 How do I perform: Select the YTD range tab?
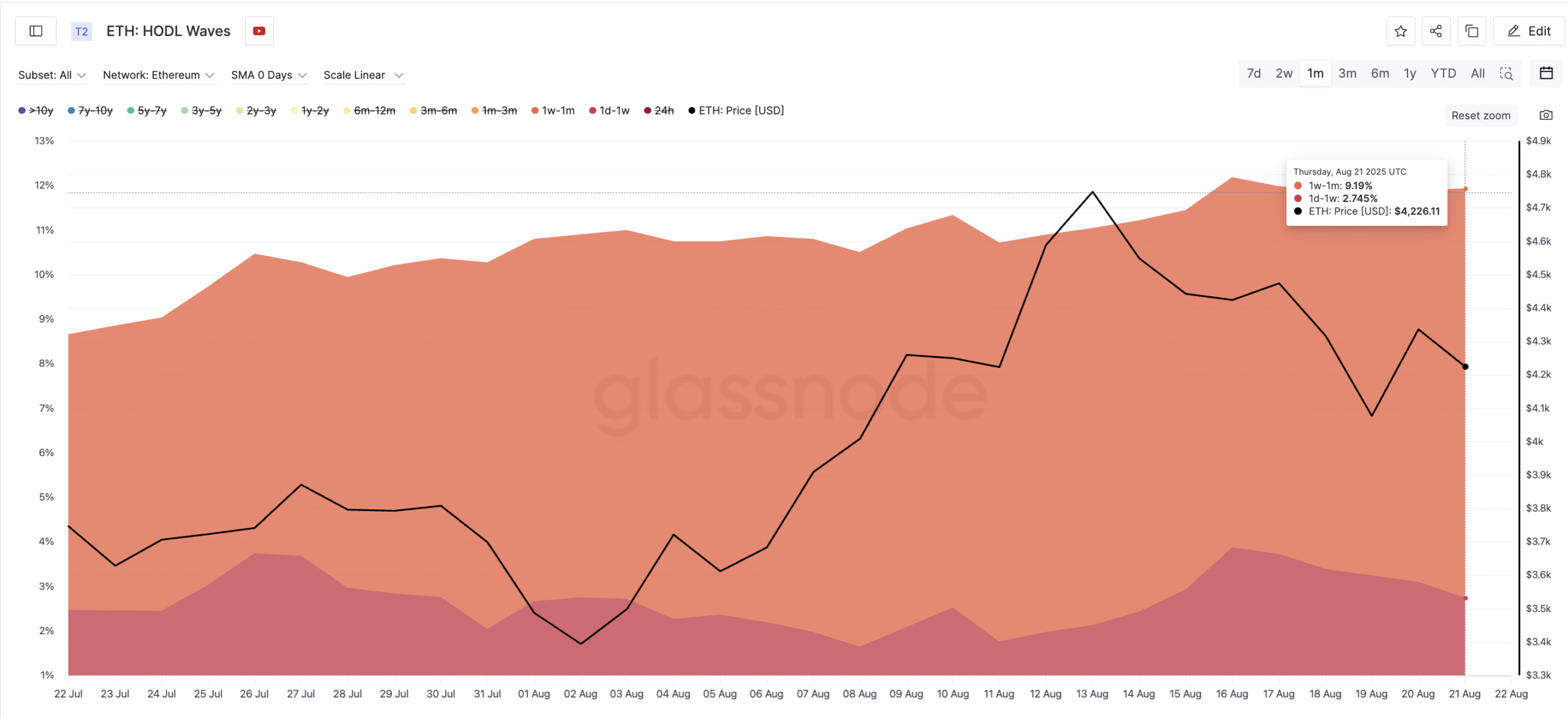click(x=1444, y=73)
